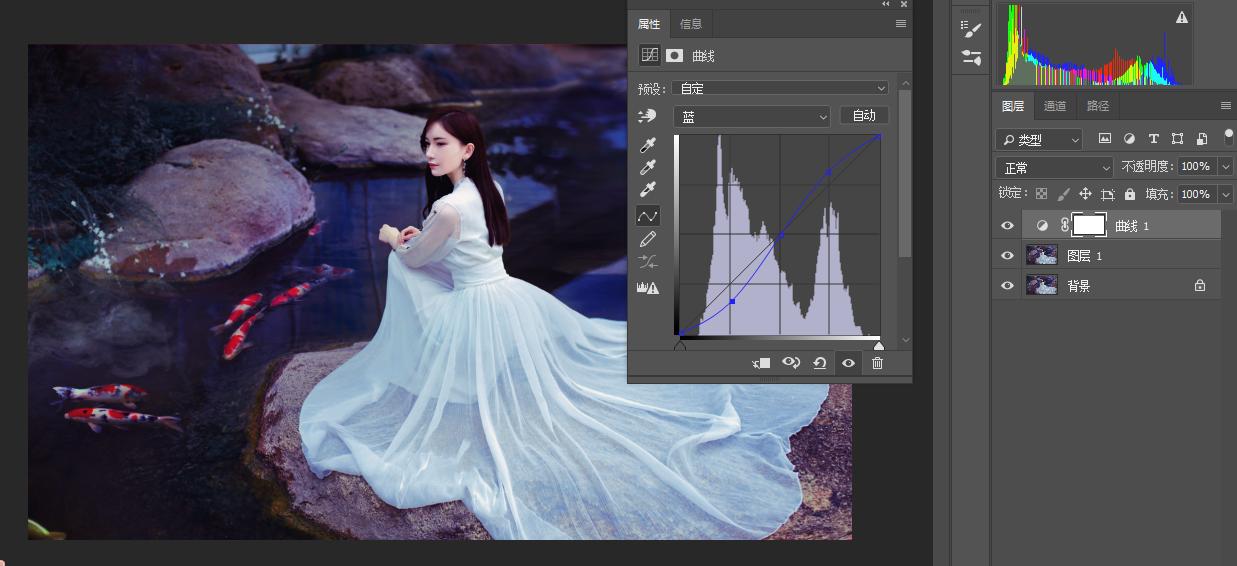Switch to the 信息 tab
This screenshot has height=566, width=1237.
click(691, 24)
